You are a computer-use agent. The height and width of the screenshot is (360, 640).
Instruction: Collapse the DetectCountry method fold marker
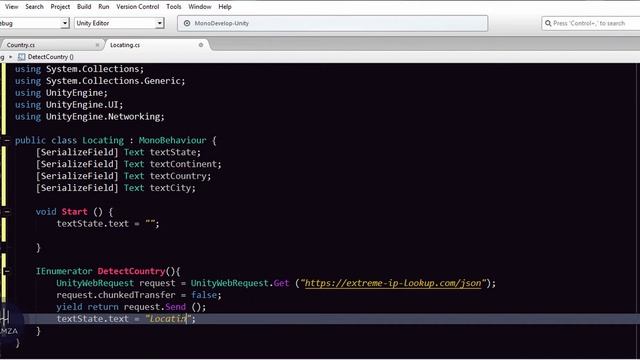(7, 271)
